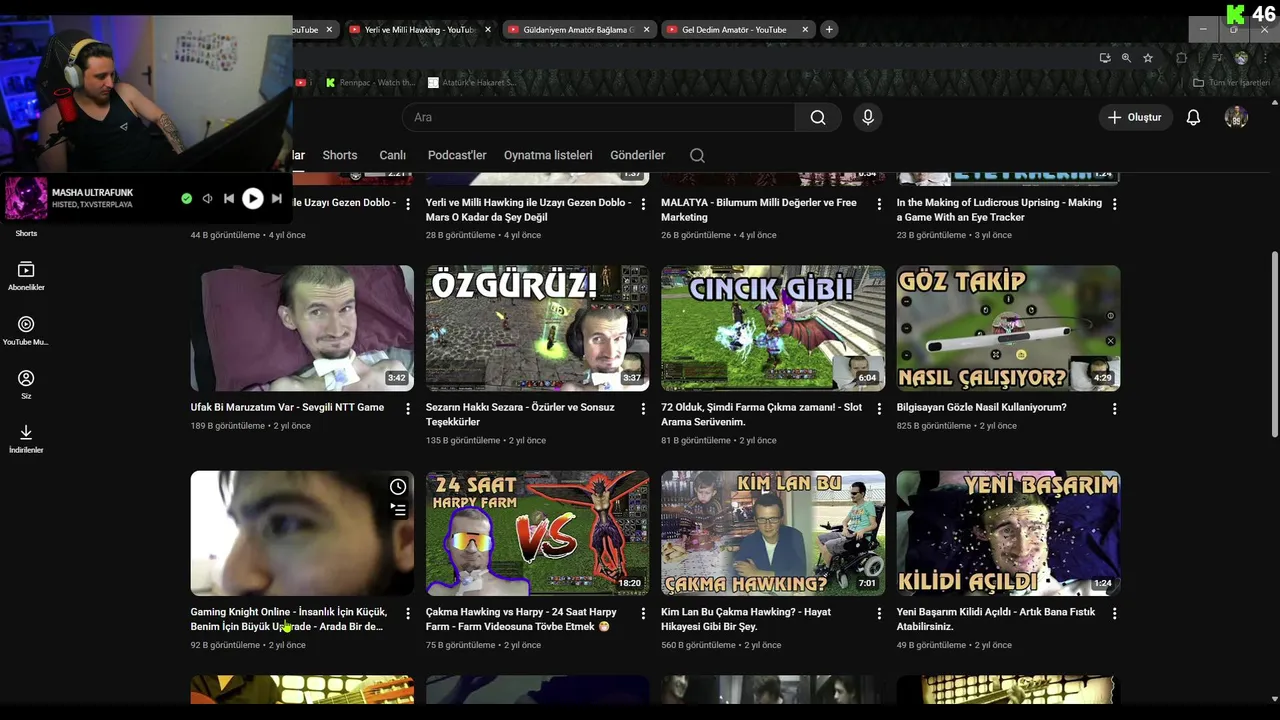Screen dimensions: 1280x720
Task: Click the magnifier search button beside Ara field
Action: pos(818,117)
